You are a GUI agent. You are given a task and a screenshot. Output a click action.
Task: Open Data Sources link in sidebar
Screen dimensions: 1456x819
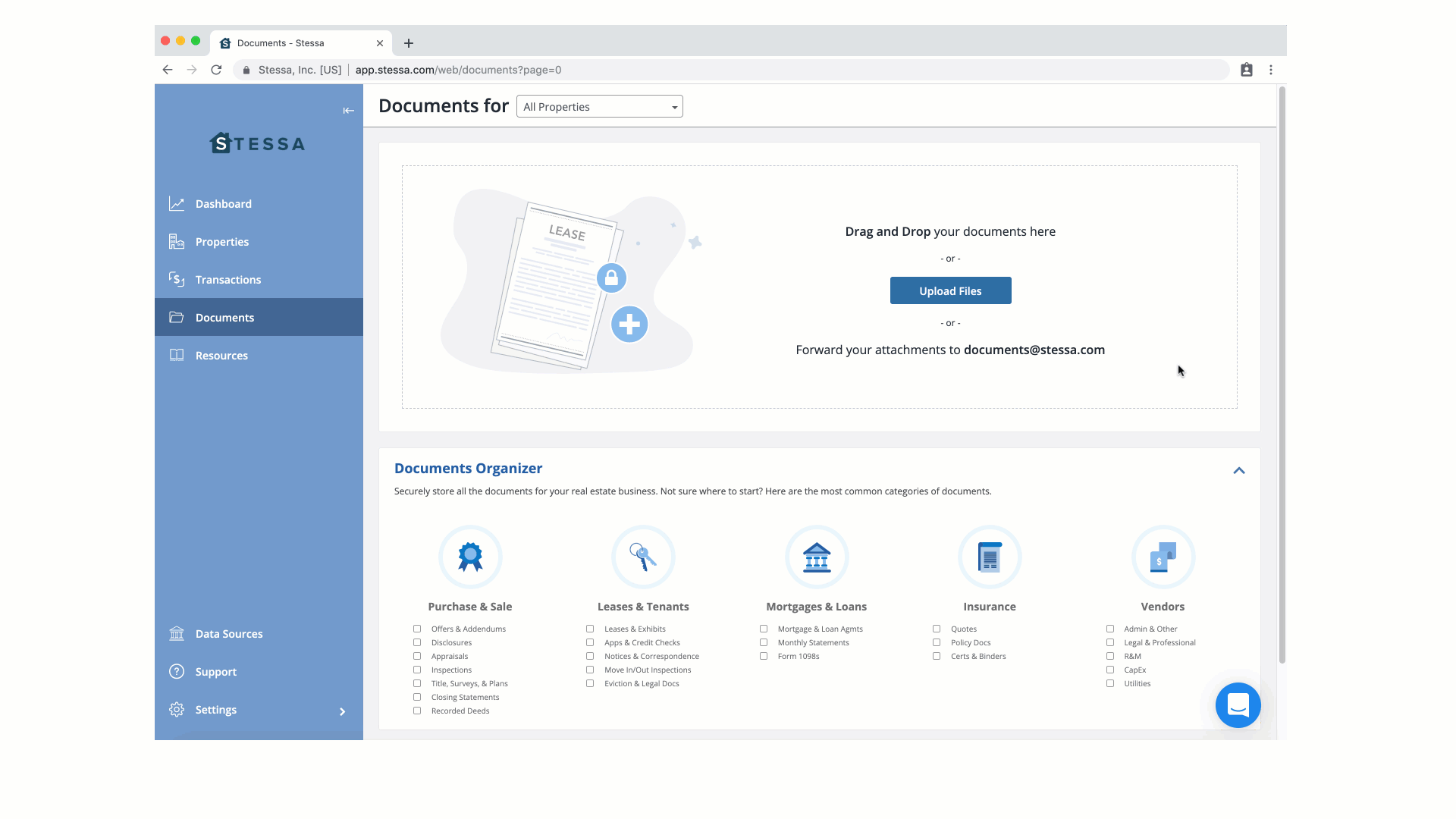tap(228, 634)
